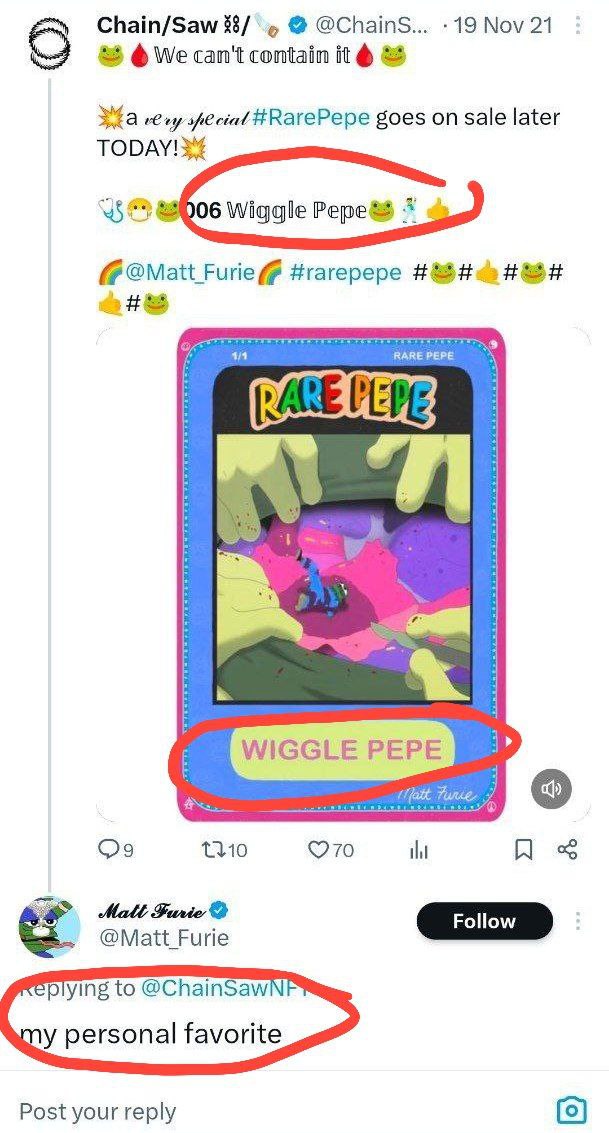Share the tweet using the share icon
Screen dimensions: 609x1133
568,850
